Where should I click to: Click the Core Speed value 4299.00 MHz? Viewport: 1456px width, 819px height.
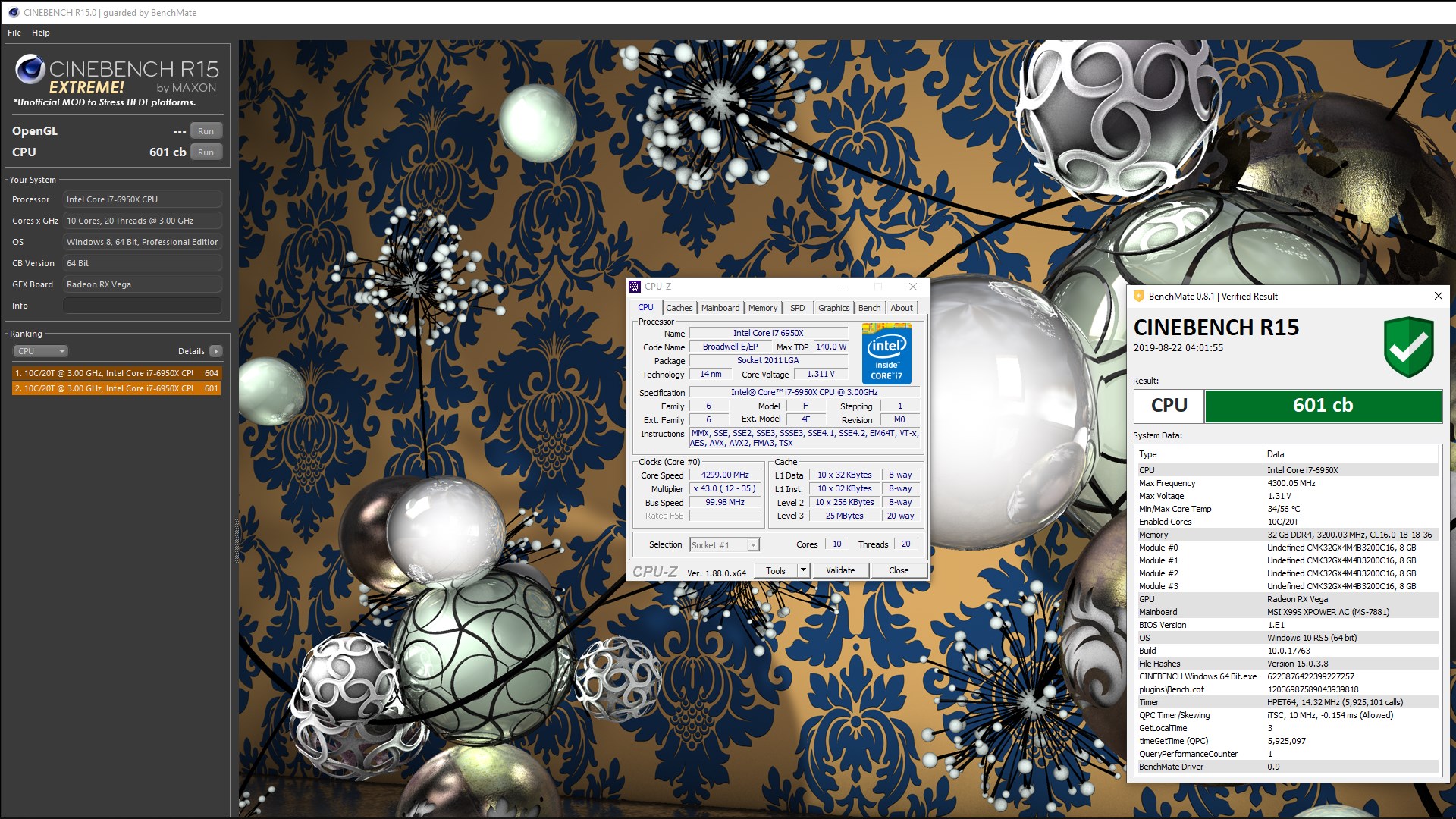[725, 475]
